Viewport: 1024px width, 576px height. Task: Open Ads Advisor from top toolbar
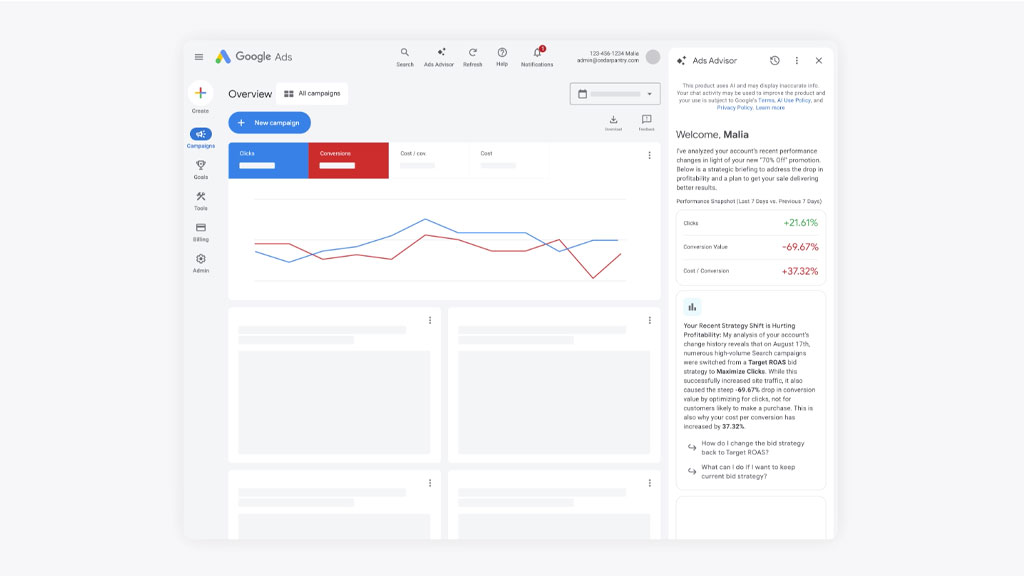pos(439,53)
